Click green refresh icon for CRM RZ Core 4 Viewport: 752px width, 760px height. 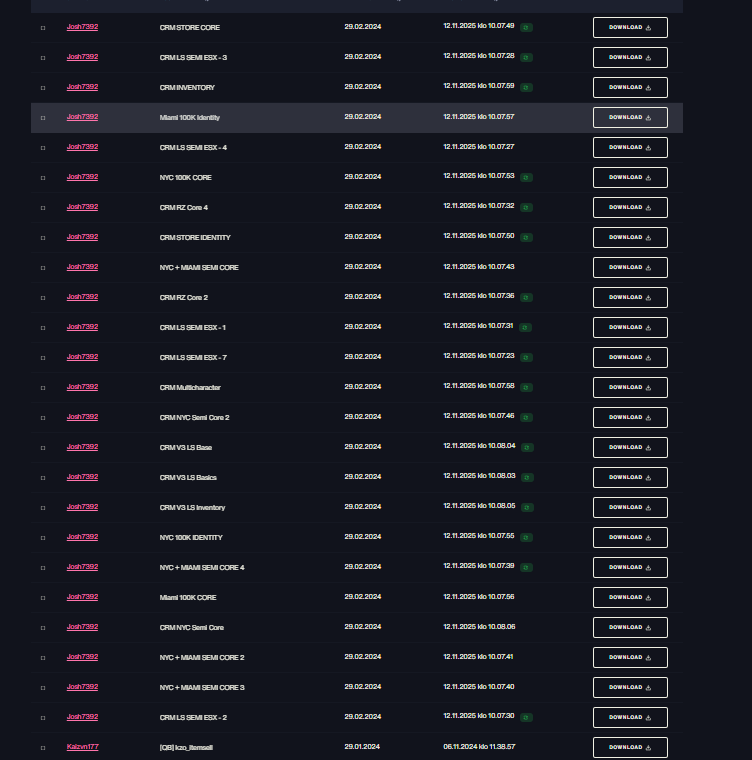tap(526, 208)
